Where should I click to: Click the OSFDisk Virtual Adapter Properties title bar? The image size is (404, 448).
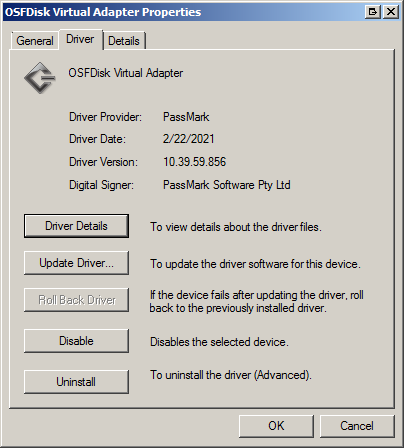(183, 12)
